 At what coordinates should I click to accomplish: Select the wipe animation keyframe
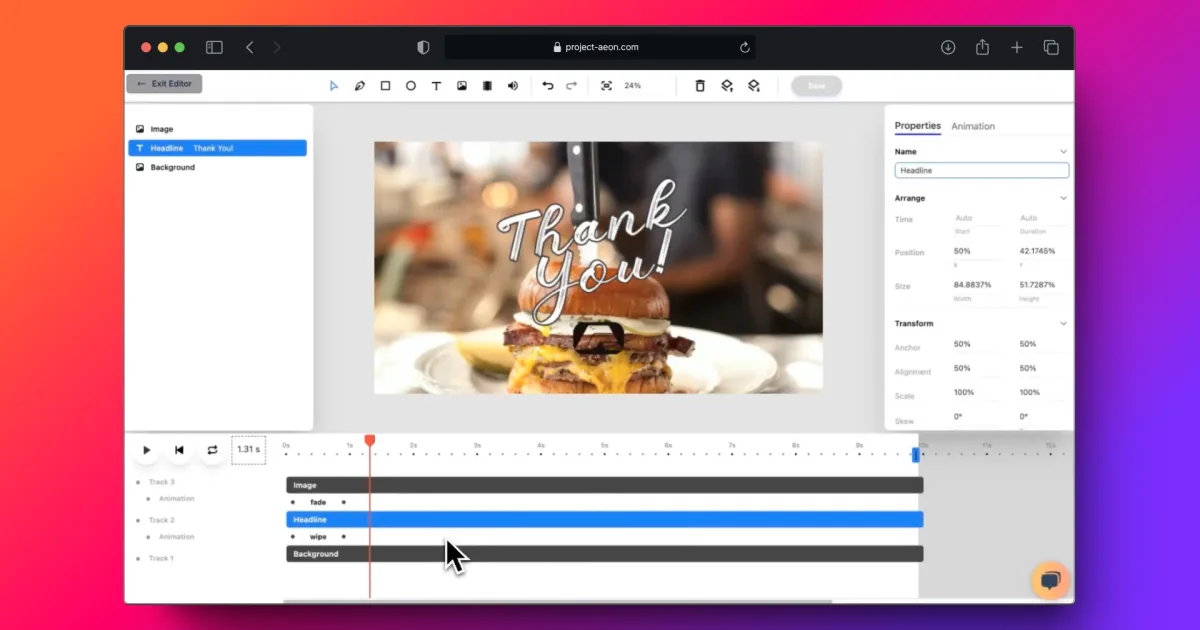318,537
